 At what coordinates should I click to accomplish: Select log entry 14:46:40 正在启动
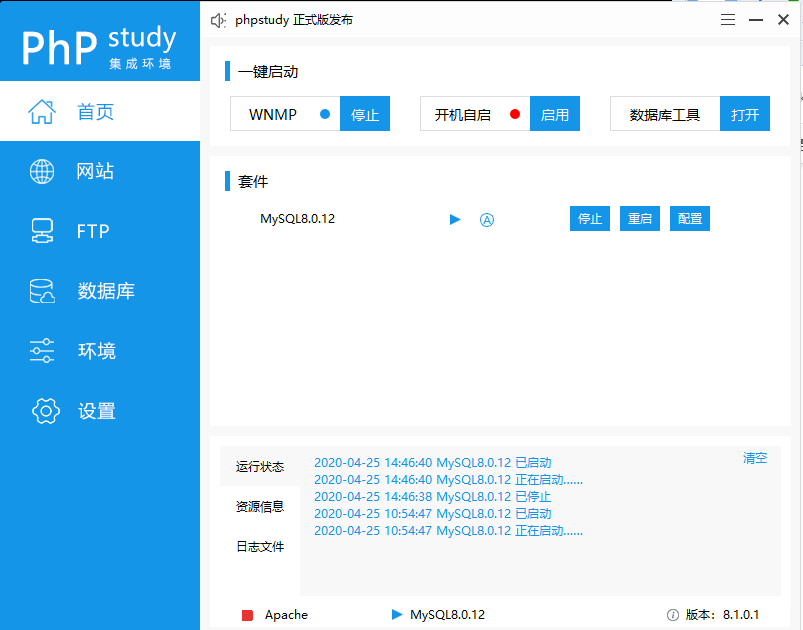click(x=449, y=479)
